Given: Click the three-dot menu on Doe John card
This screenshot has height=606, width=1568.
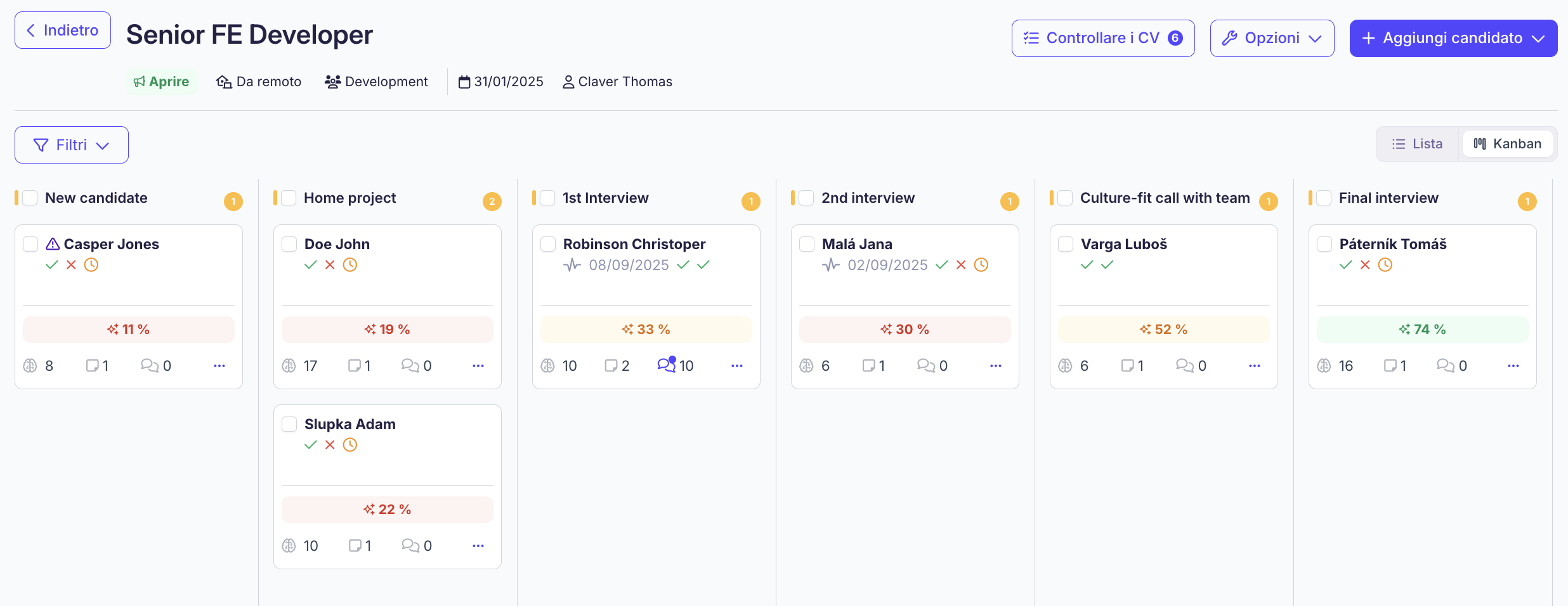Looking at the screenshot, I should (x=478, y=366).
